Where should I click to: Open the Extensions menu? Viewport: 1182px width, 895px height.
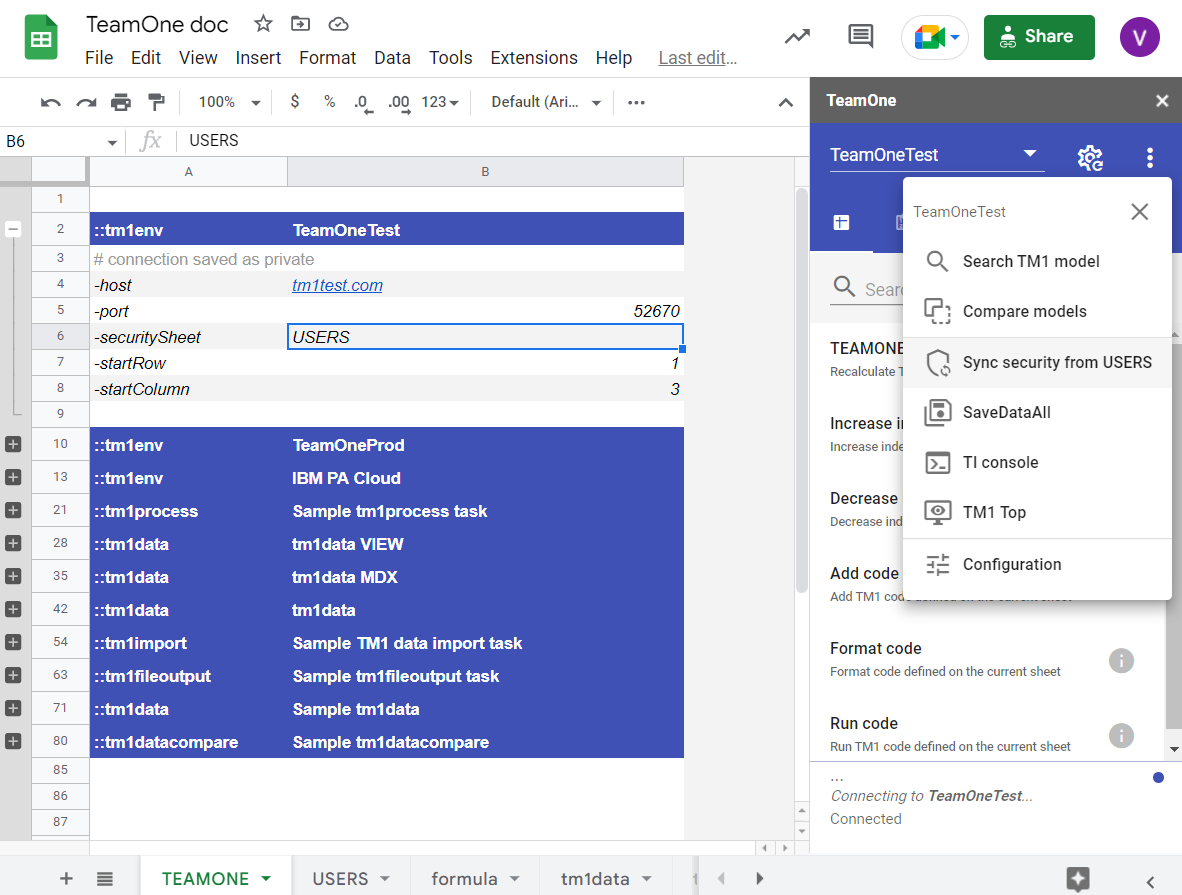click(534, 58)
